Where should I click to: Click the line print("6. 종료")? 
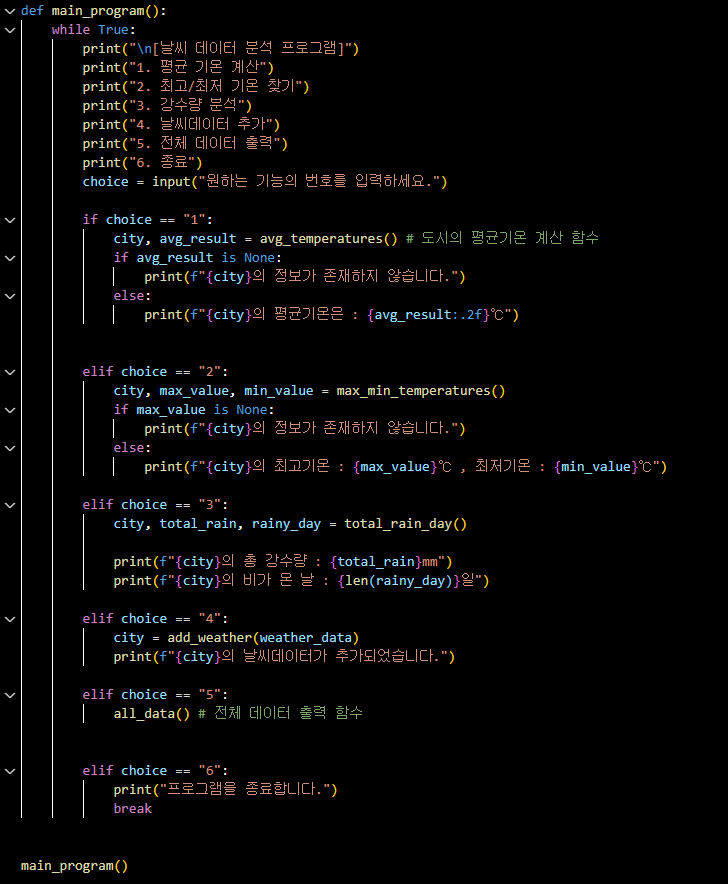click(142, 162)
